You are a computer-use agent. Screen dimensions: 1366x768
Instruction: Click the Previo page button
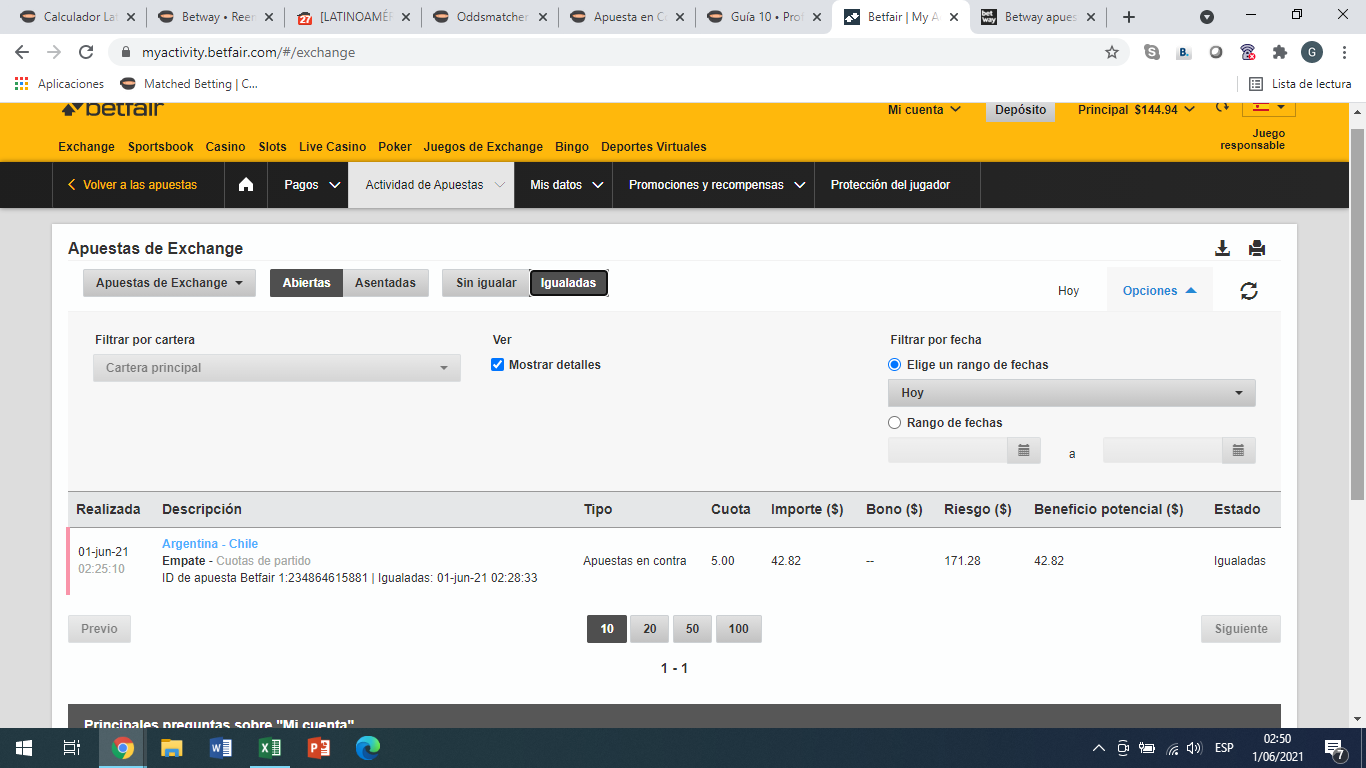(x=99, y=629)
